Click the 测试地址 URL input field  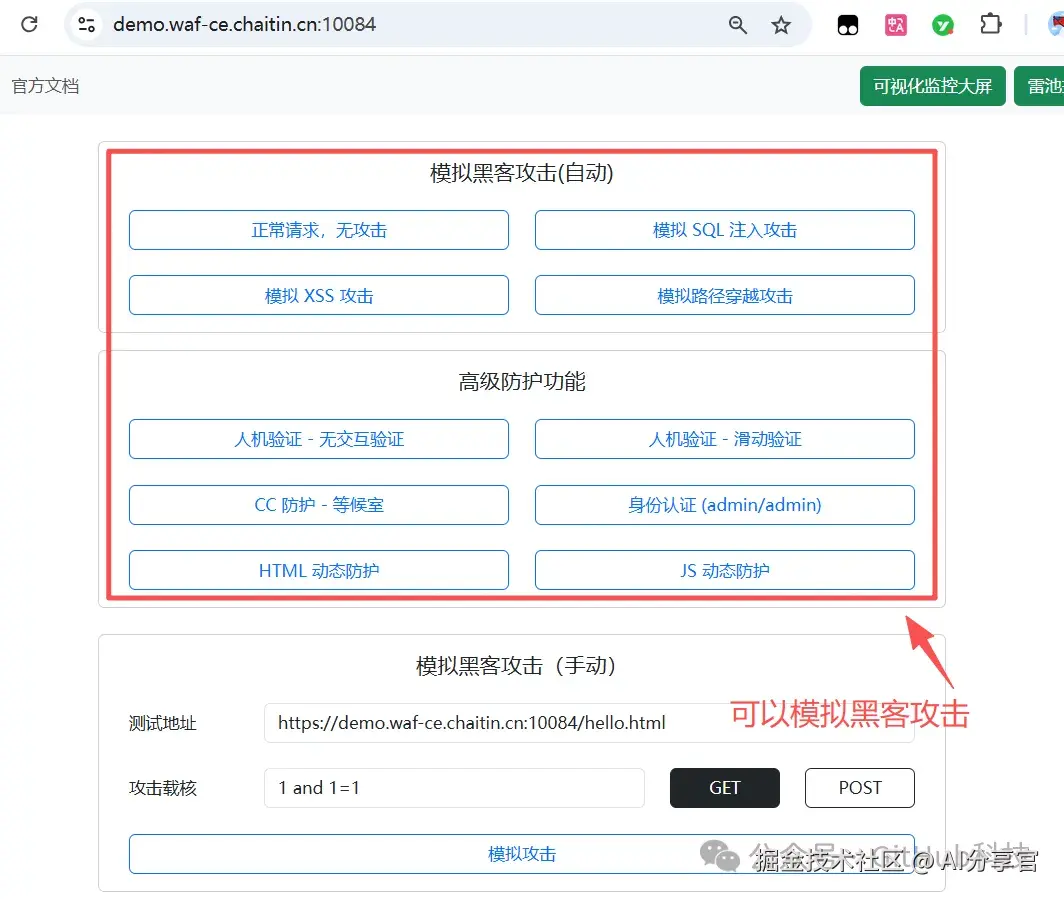click(x=590, y=722)
